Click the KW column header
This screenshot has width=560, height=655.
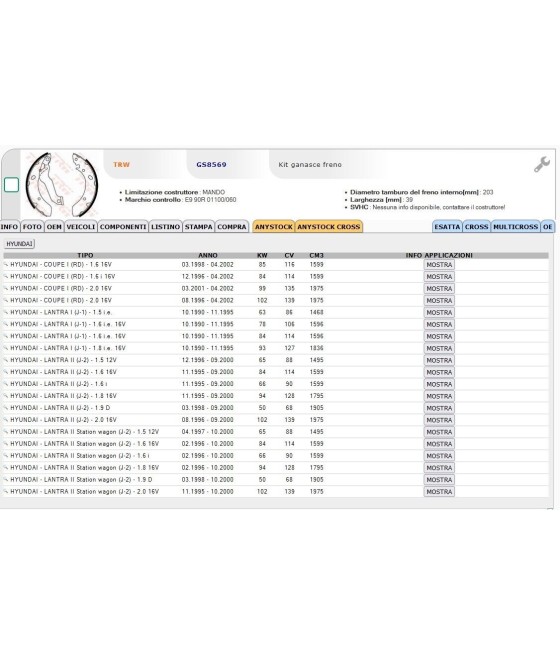(262, 255)
